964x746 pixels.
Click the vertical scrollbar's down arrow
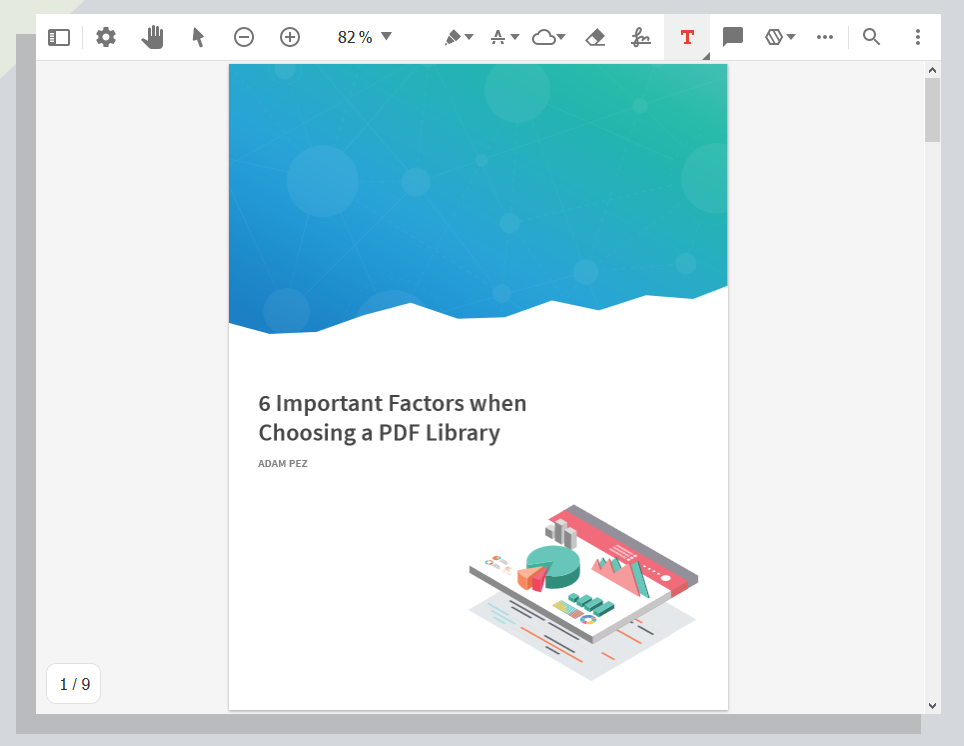pos(933,704)
